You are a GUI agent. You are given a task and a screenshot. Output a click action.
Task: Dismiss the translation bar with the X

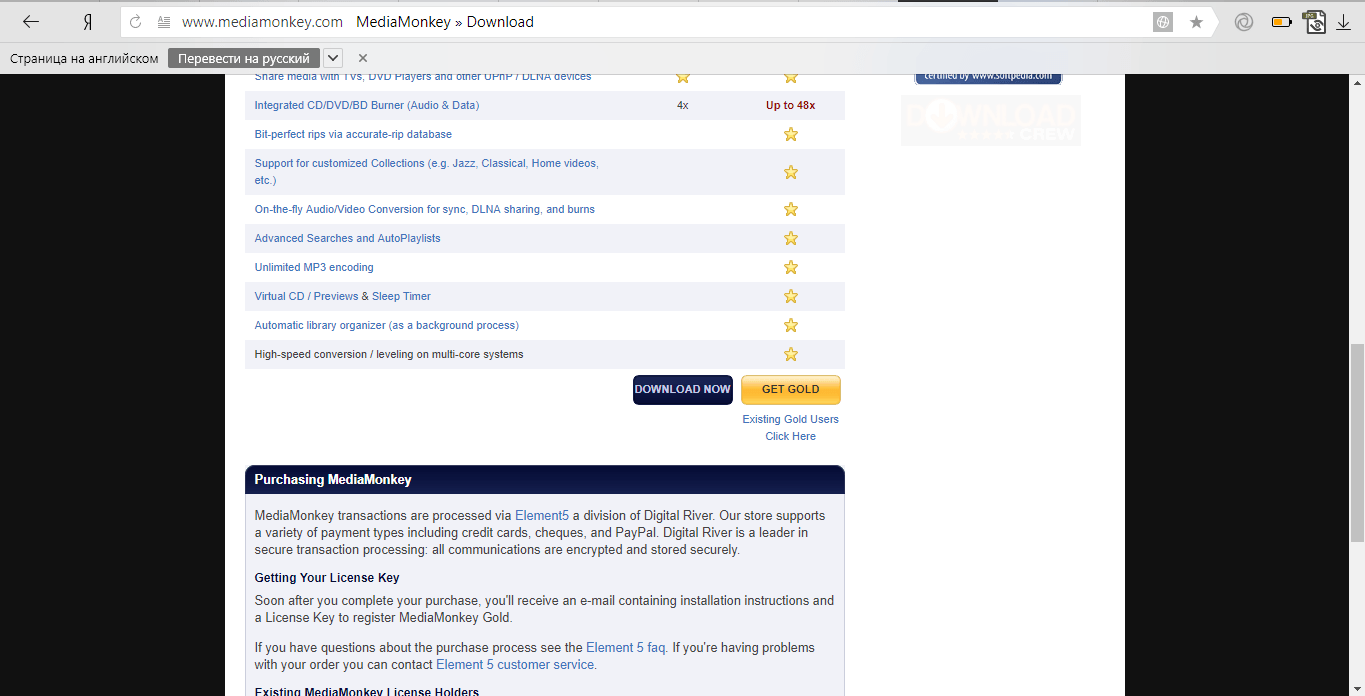(363, 58)
